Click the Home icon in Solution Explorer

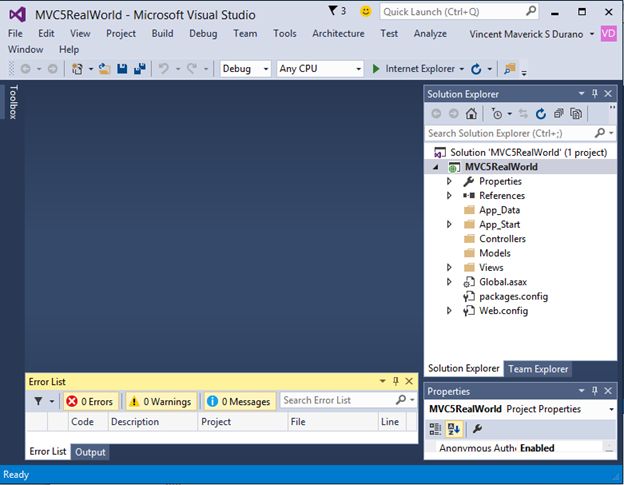[471, 114]
